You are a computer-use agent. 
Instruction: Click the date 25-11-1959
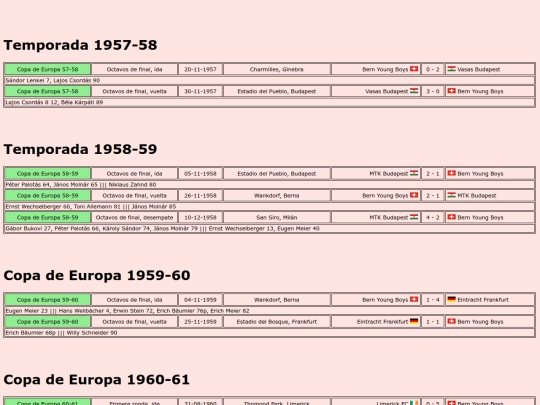tap(200, 322)
